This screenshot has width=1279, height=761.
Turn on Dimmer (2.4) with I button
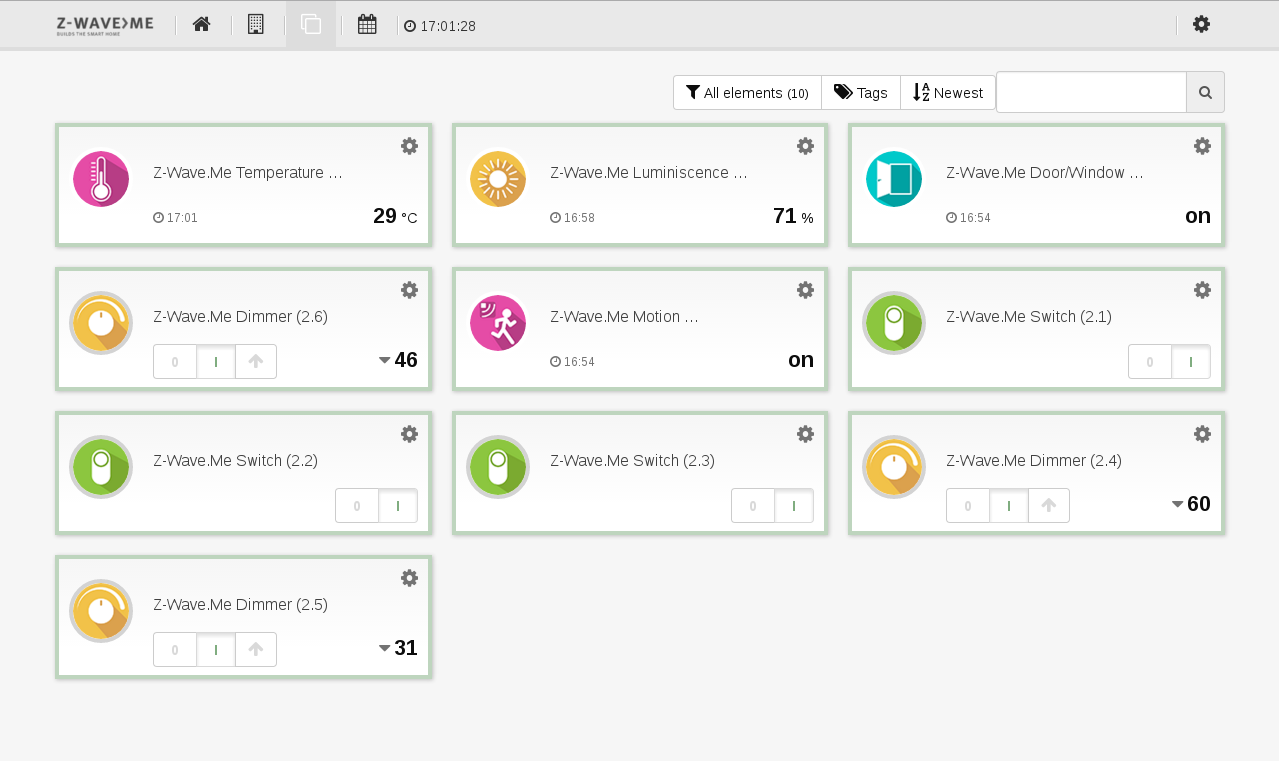coord(1009,506)
